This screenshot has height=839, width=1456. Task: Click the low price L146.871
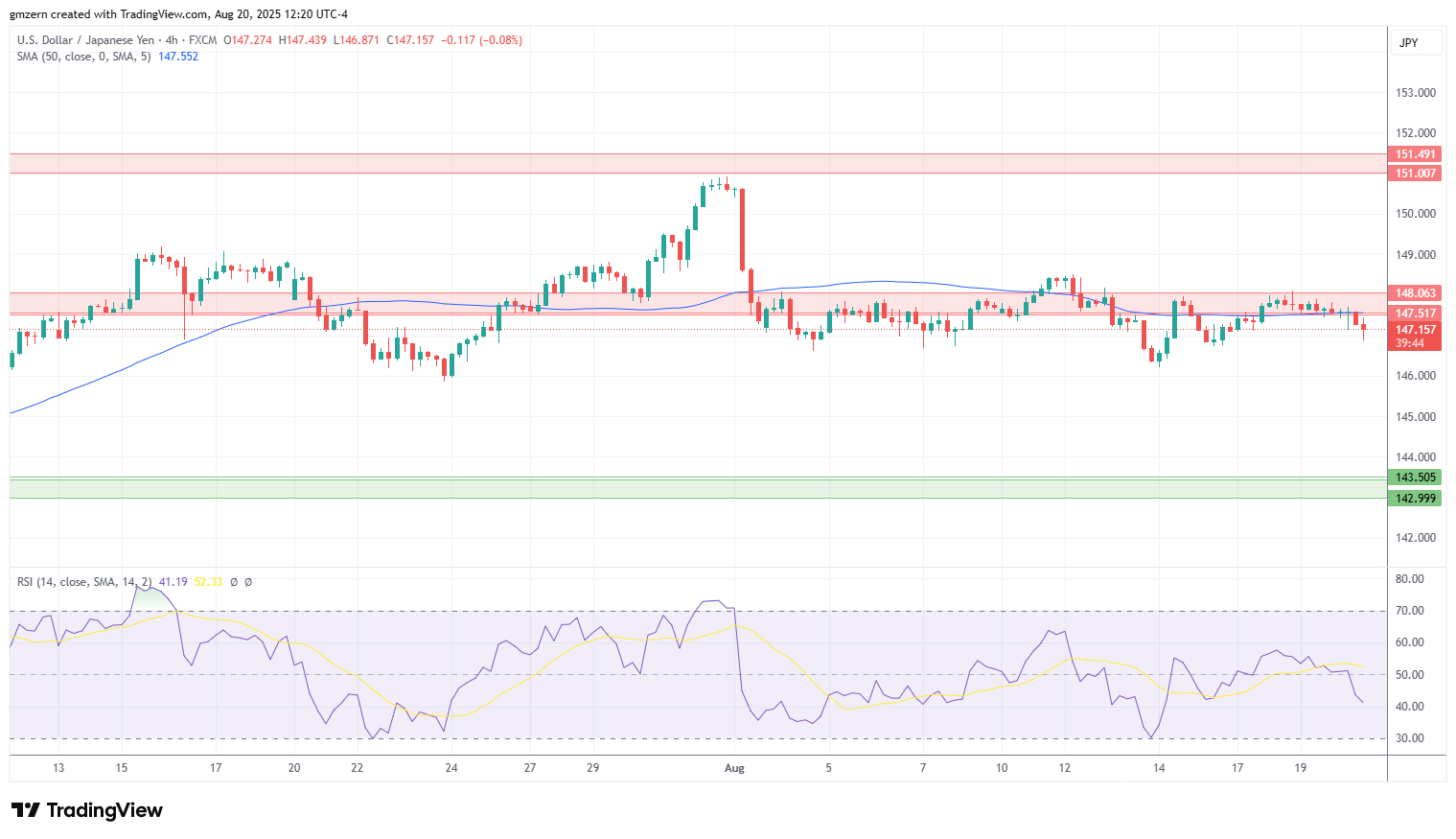coord(356,40)
